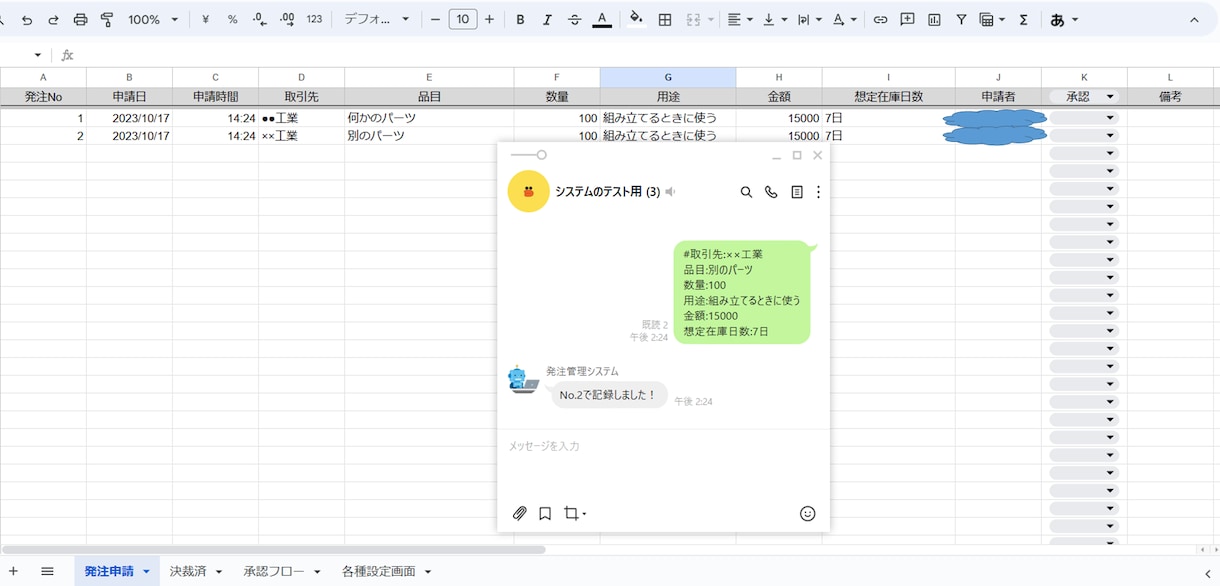Decrease decimal places

tap(259, 20)
